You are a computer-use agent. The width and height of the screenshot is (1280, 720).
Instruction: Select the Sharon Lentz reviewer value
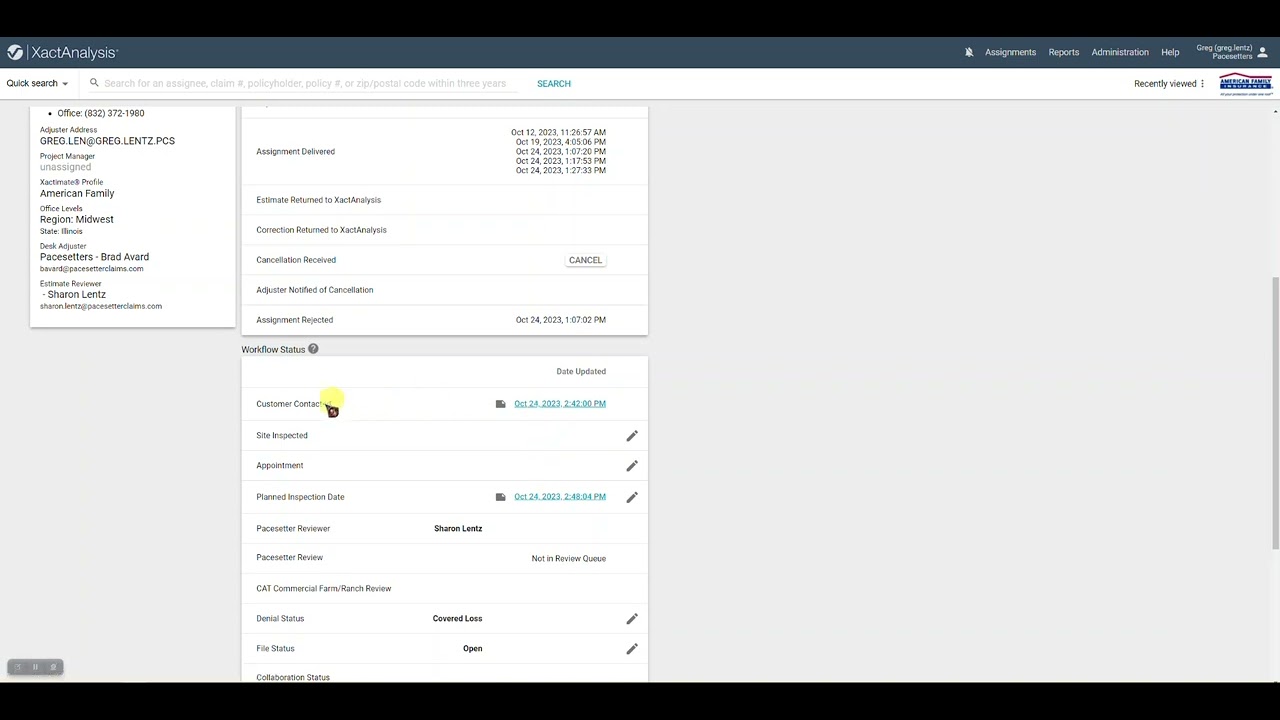(458, 529)
